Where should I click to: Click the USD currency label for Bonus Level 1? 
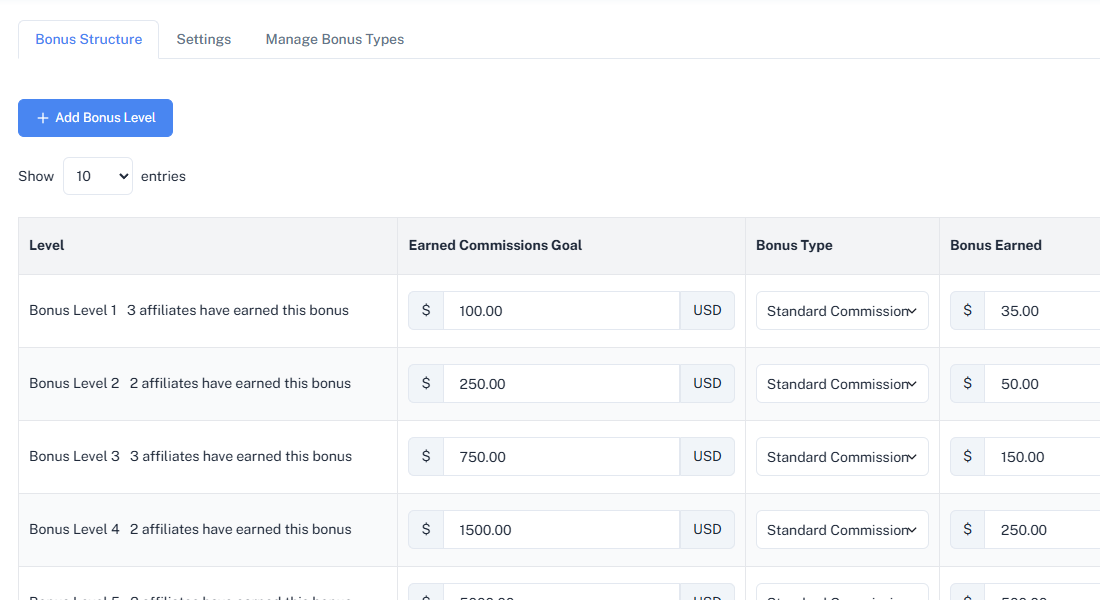click(x=707, y=310)
